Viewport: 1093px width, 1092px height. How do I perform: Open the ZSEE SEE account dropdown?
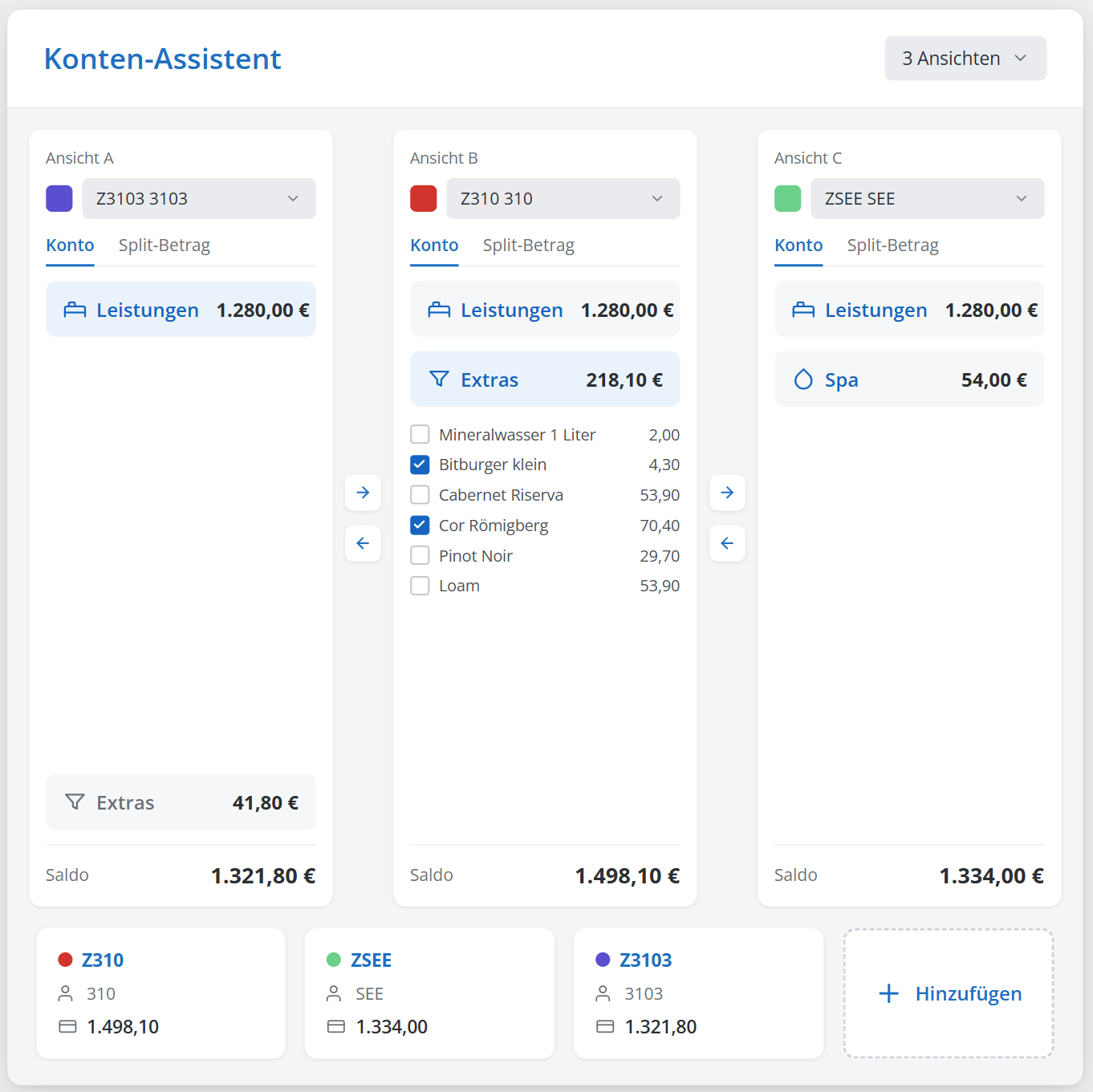click(x=928, y=199)
